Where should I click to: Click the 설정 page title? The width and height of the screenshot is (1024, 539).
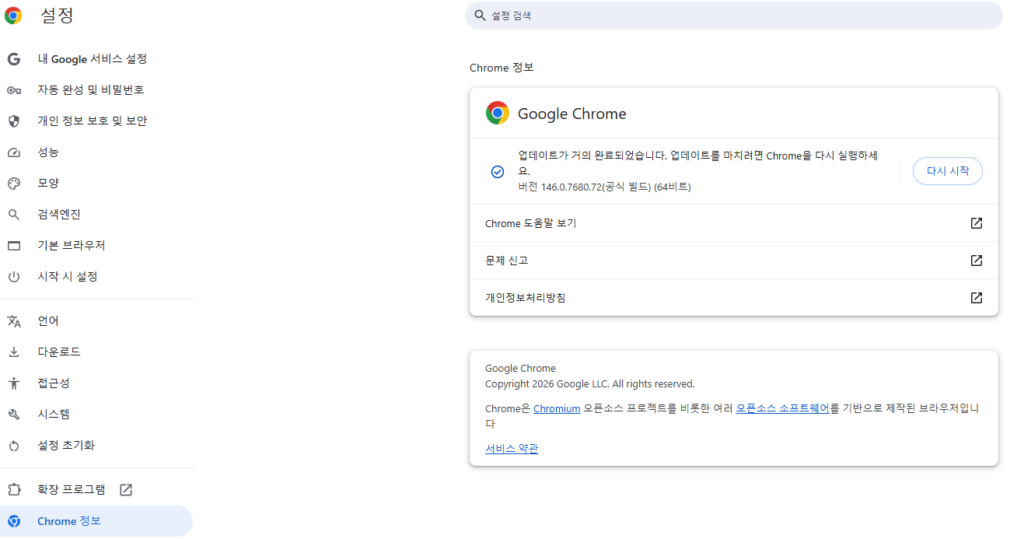[x=57, y=16]
